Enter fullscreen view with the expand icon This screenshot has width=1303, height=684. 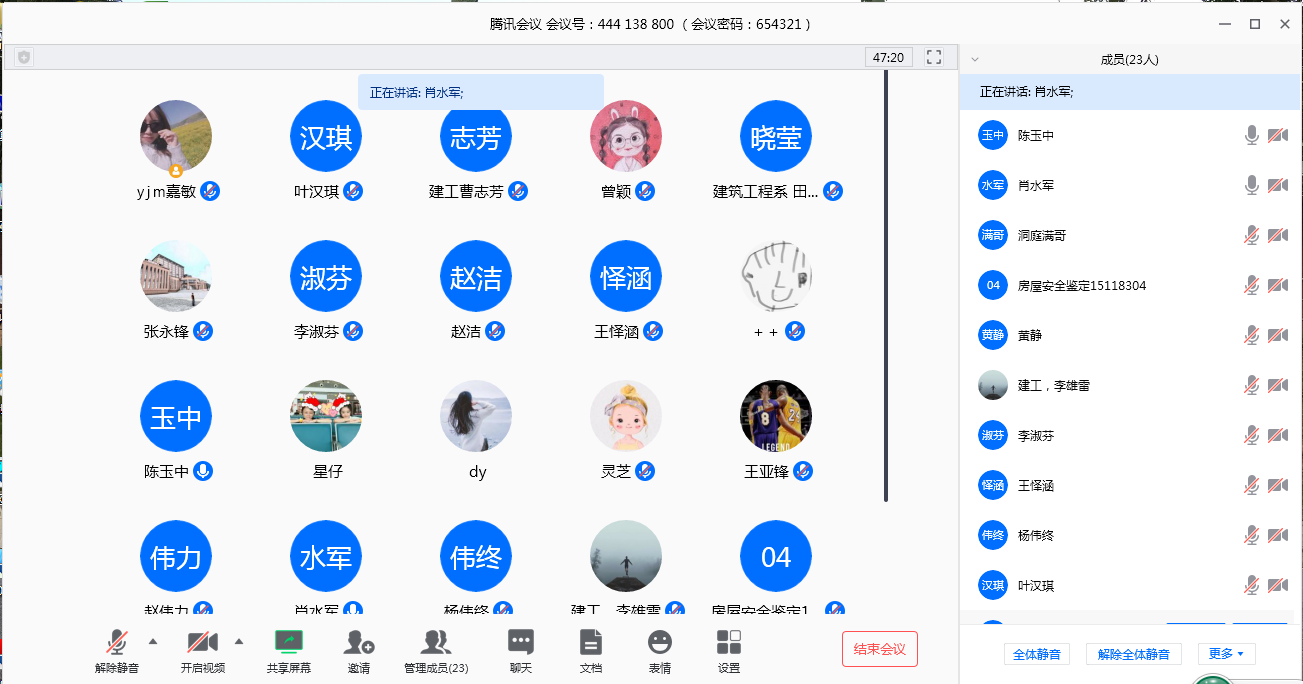(933, 57)
